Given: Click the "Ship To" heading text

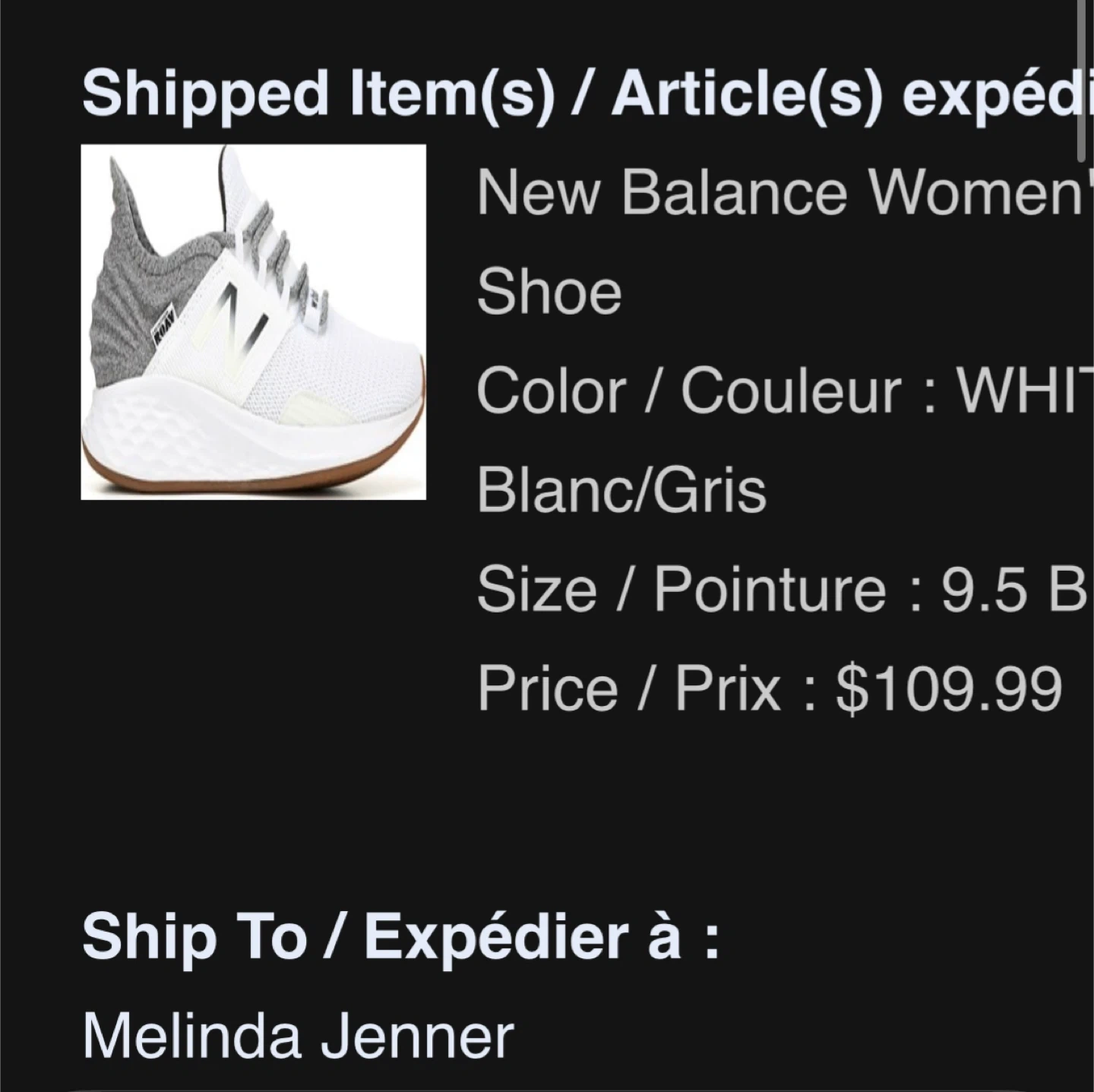Looking at the screenshot, I should [194, 936].
